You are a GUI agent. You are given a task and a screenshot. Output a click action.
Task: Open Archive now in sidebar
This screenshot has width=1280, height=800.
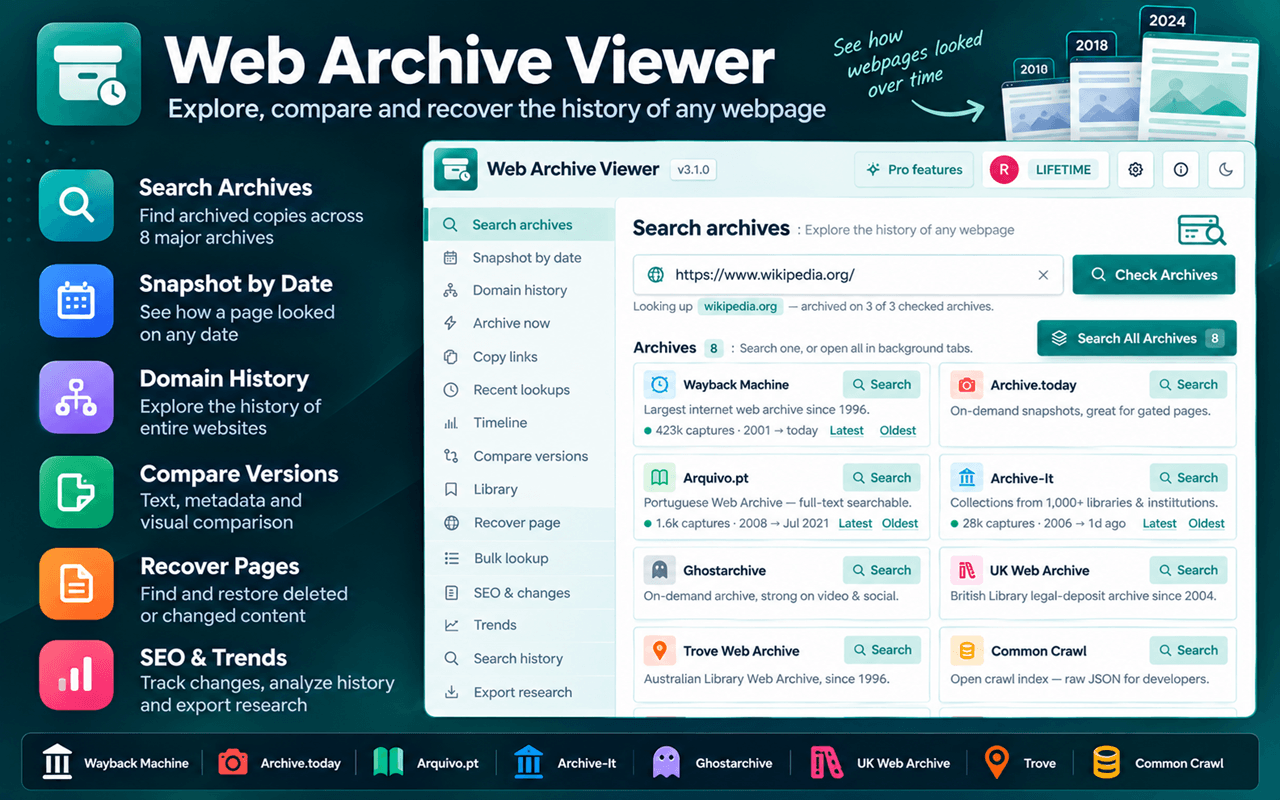(520, 323)
